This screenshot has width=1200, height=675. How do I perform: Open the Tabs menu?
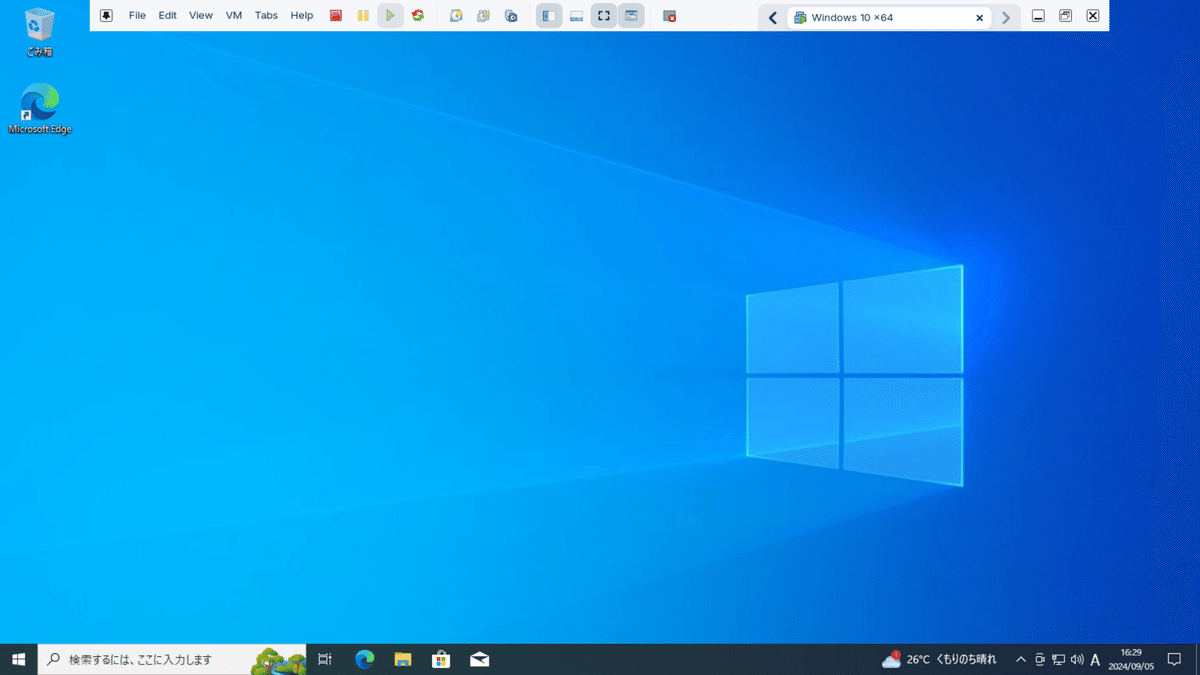(x=266, y=16)
